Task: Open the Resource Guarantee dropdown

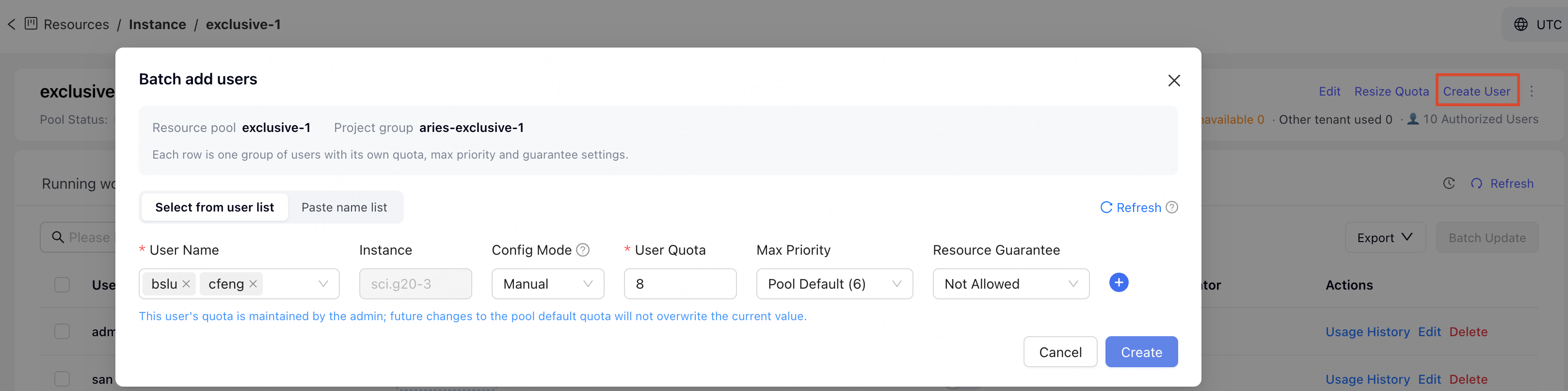Action: [1011, 284]
